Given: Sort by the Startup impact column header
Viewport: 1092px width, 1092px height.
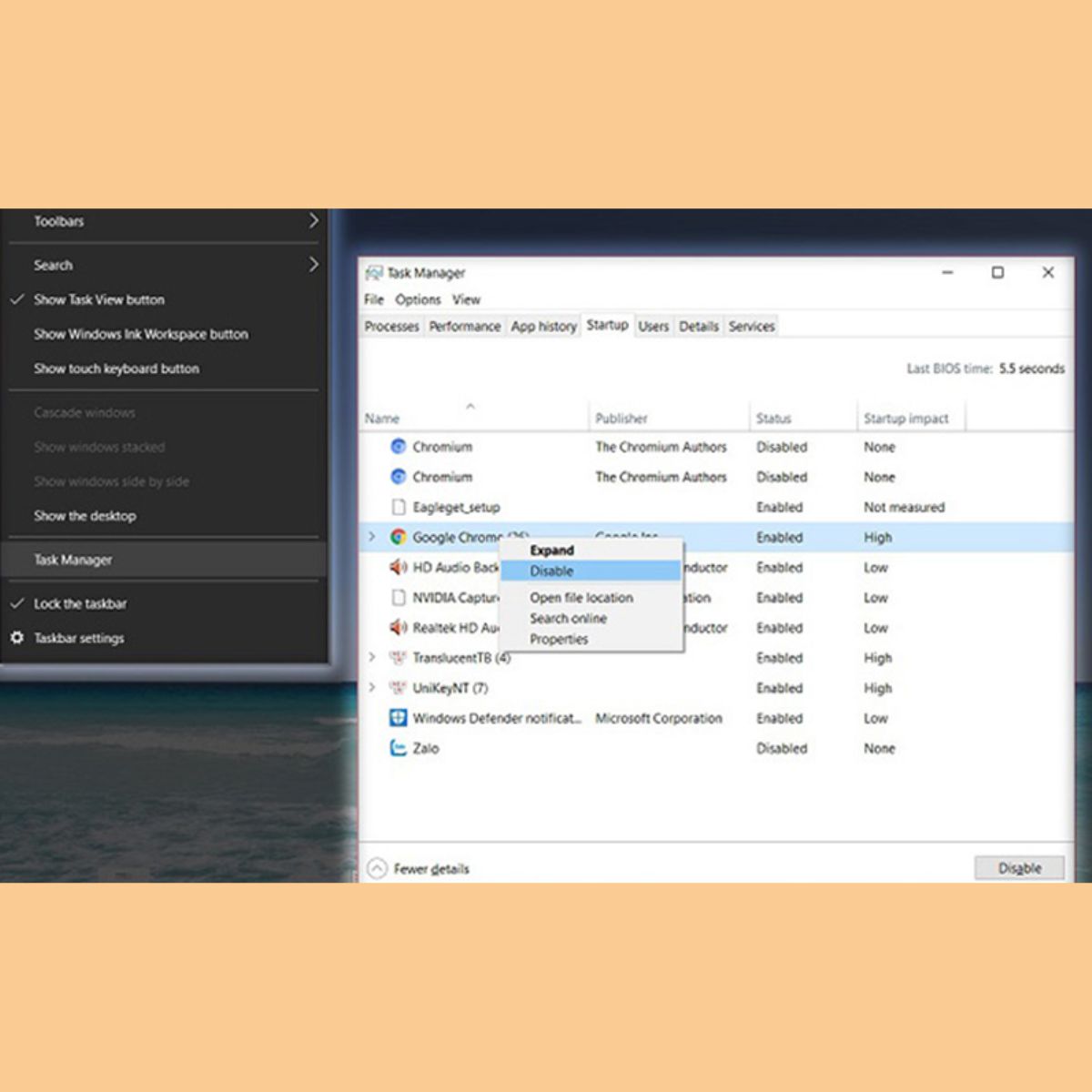Looking at the screenshot, I should [x=905, y=419].
